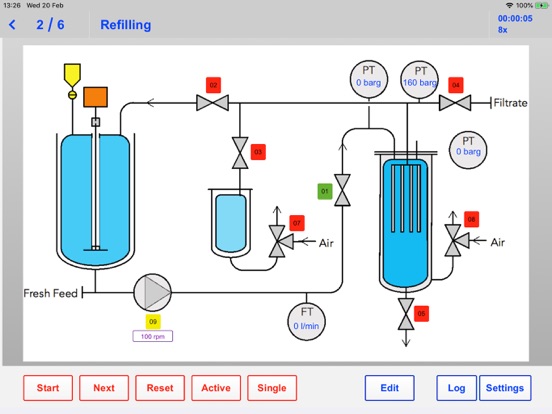This screenshot has height=414, width=552.
Task: Click the battery icon in status bar
Action: point(541,5)
